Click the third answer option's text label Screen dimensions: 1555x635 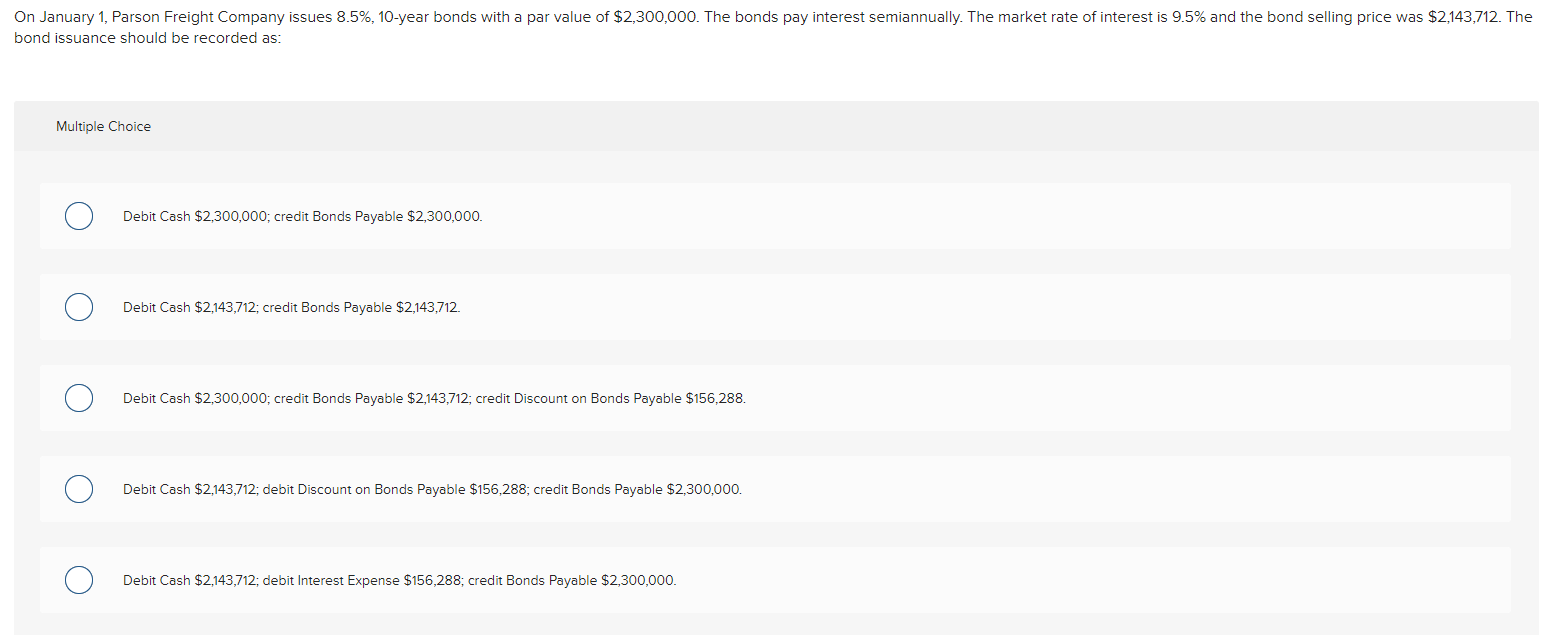[x=434, y=398]
